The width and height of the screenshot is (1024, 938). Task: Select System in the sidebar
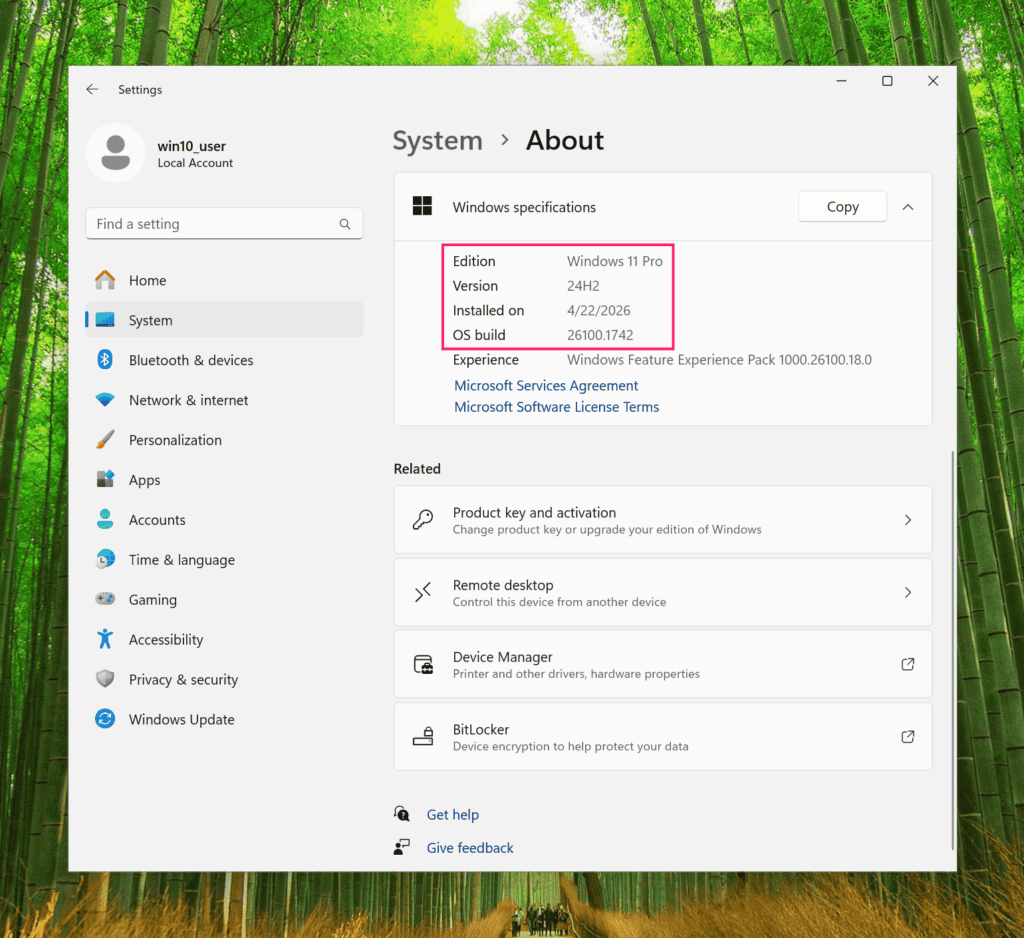tap(224, 320)
